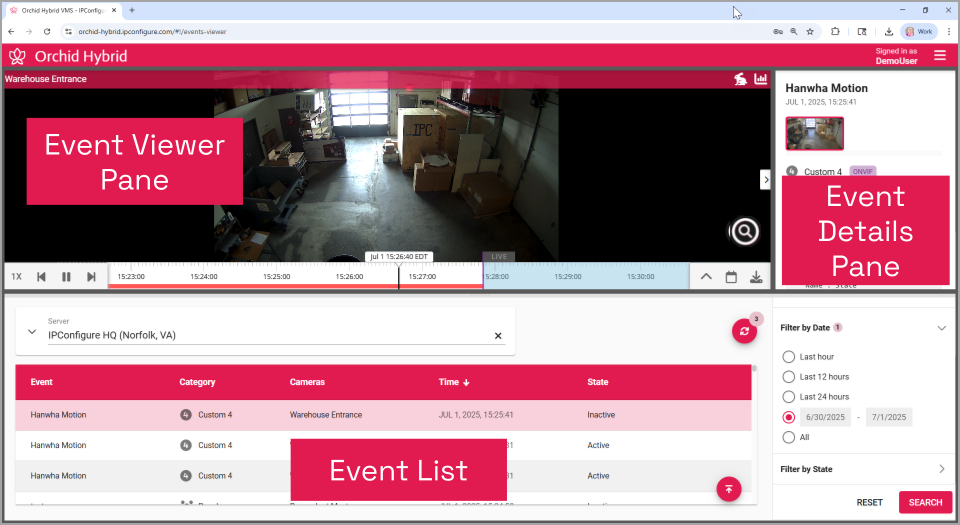Viewport: 960px width, 525px height.
Task: Skip to previous frame in the player
Action: [x=41, y=277]
